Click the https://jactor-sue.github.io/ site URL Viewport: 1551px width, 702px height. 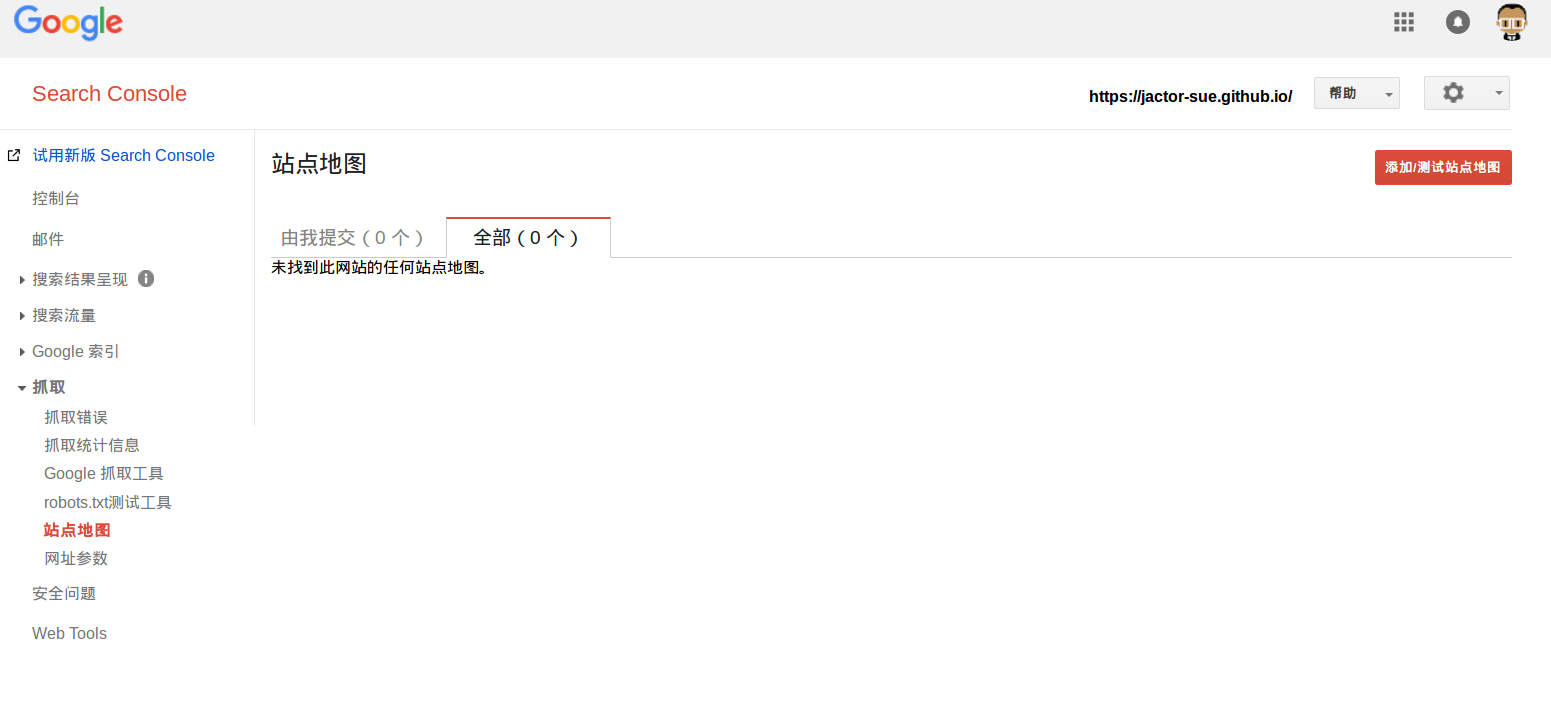1190,96
